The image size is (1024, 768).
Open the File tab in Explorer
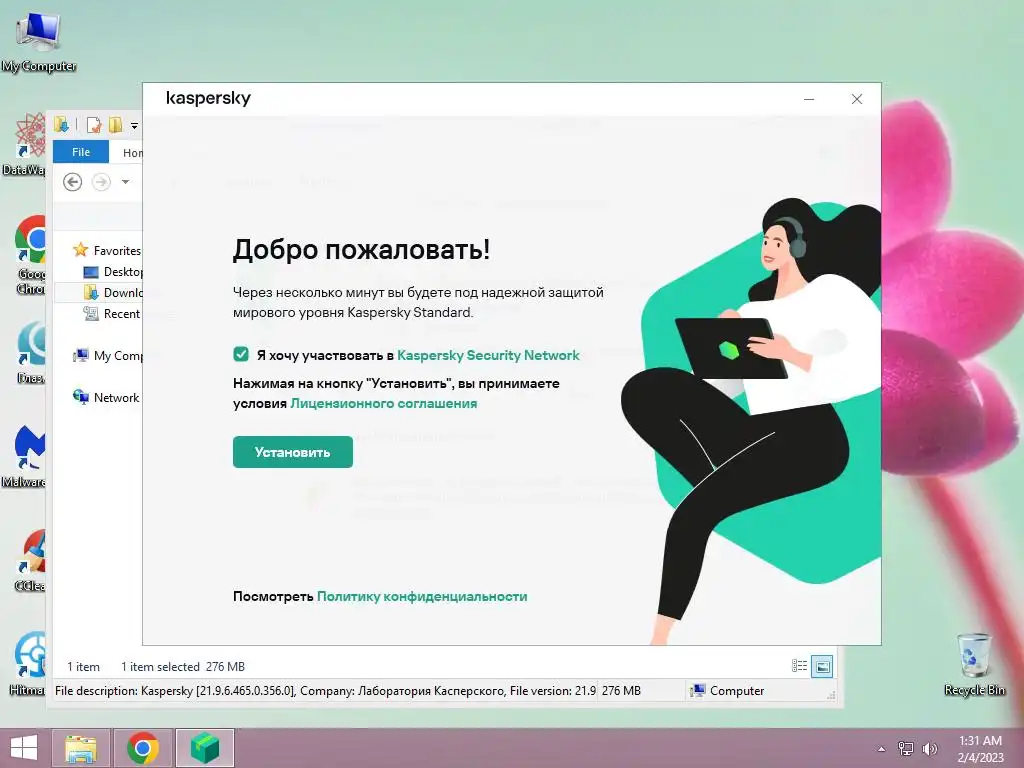81,152
